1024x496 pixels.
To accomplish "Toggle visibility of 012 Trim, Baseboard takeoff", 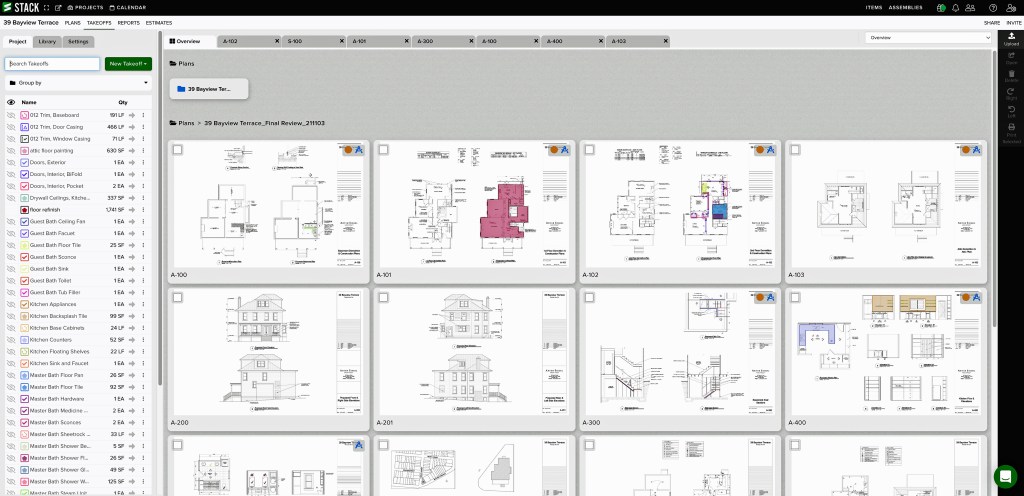I will tap(11, 115).
